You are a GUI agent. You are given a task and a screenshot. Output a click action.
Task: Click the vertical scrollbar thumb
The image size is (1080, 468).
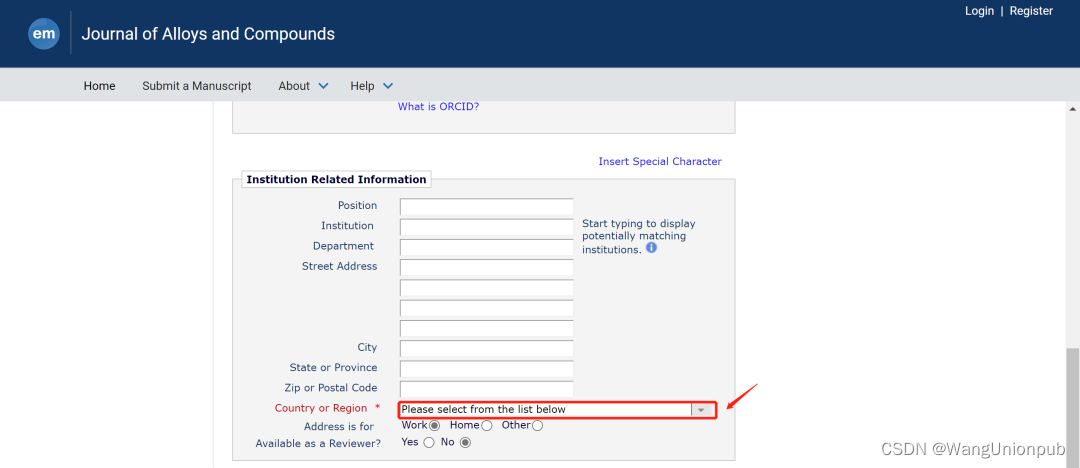1072,407
